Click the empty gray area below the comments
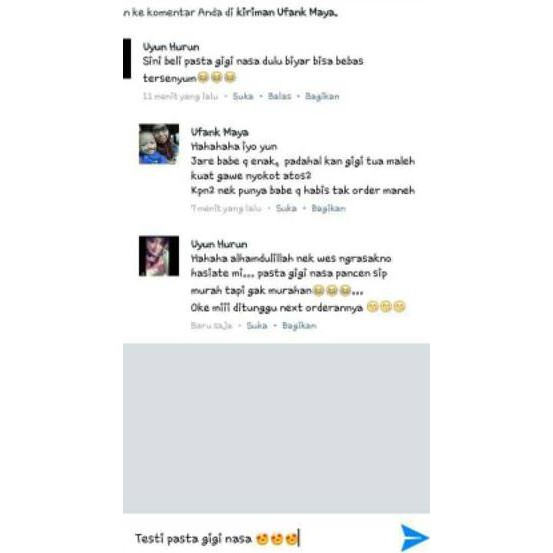Viewport: 553px width, 553px height. pyautogui.click(x=276, y=428)
